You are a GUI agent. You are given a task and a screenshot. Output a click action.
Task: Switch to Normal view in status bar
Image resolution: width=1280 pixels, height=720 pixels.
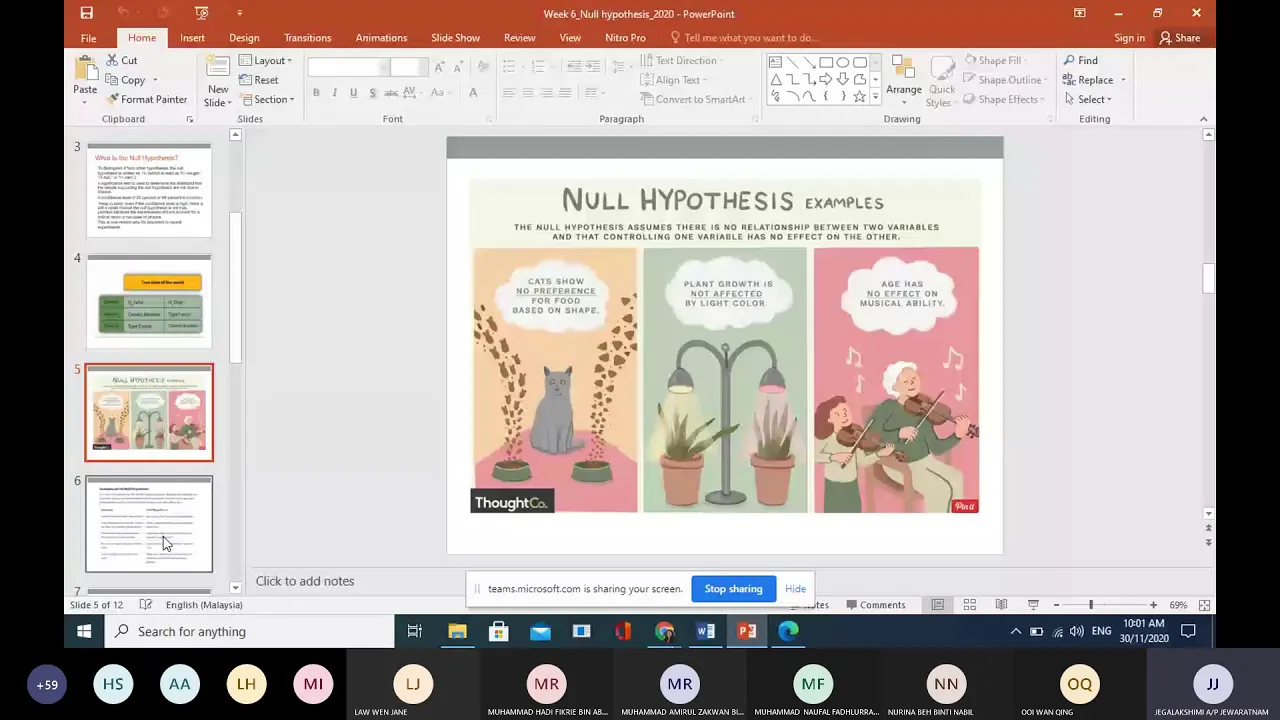937,605
